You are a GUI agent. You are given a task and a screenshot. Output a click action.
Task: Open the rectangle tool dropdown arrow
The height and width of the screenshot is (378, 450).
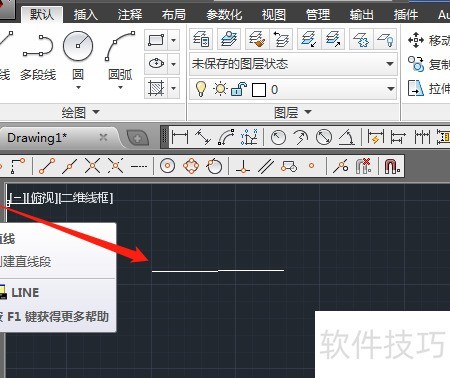point(174,40)
